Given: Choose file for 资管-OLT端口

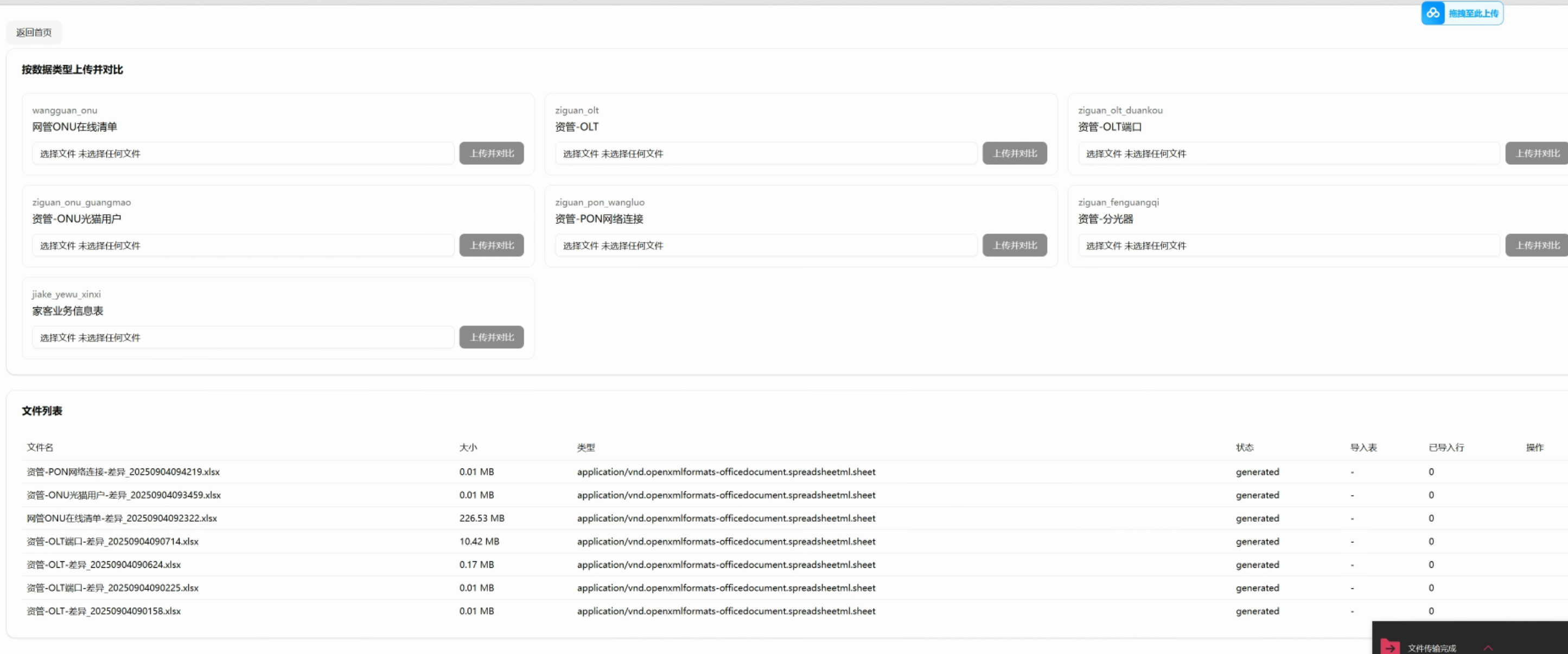Looking at the screenshot, I should tap(1104, 153).
